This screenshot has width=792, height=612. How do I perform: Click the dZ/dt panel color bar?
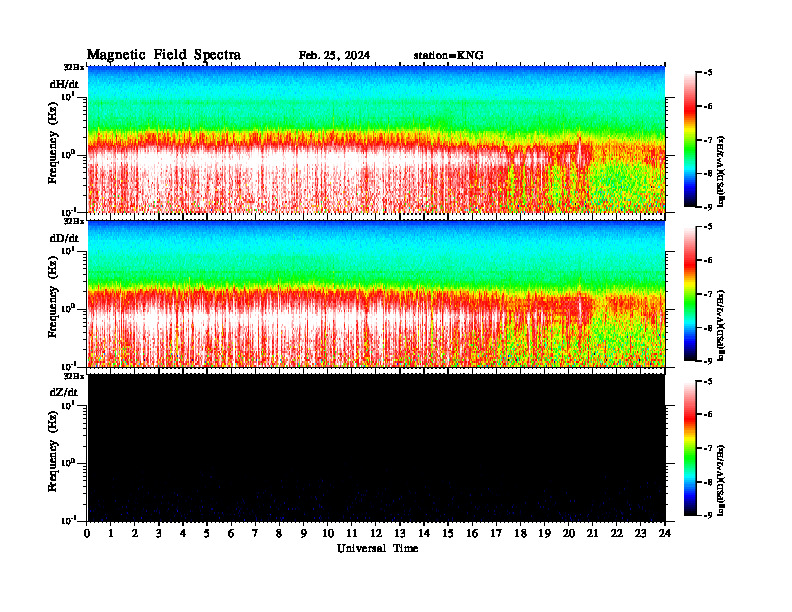click(x=689, y=448)
